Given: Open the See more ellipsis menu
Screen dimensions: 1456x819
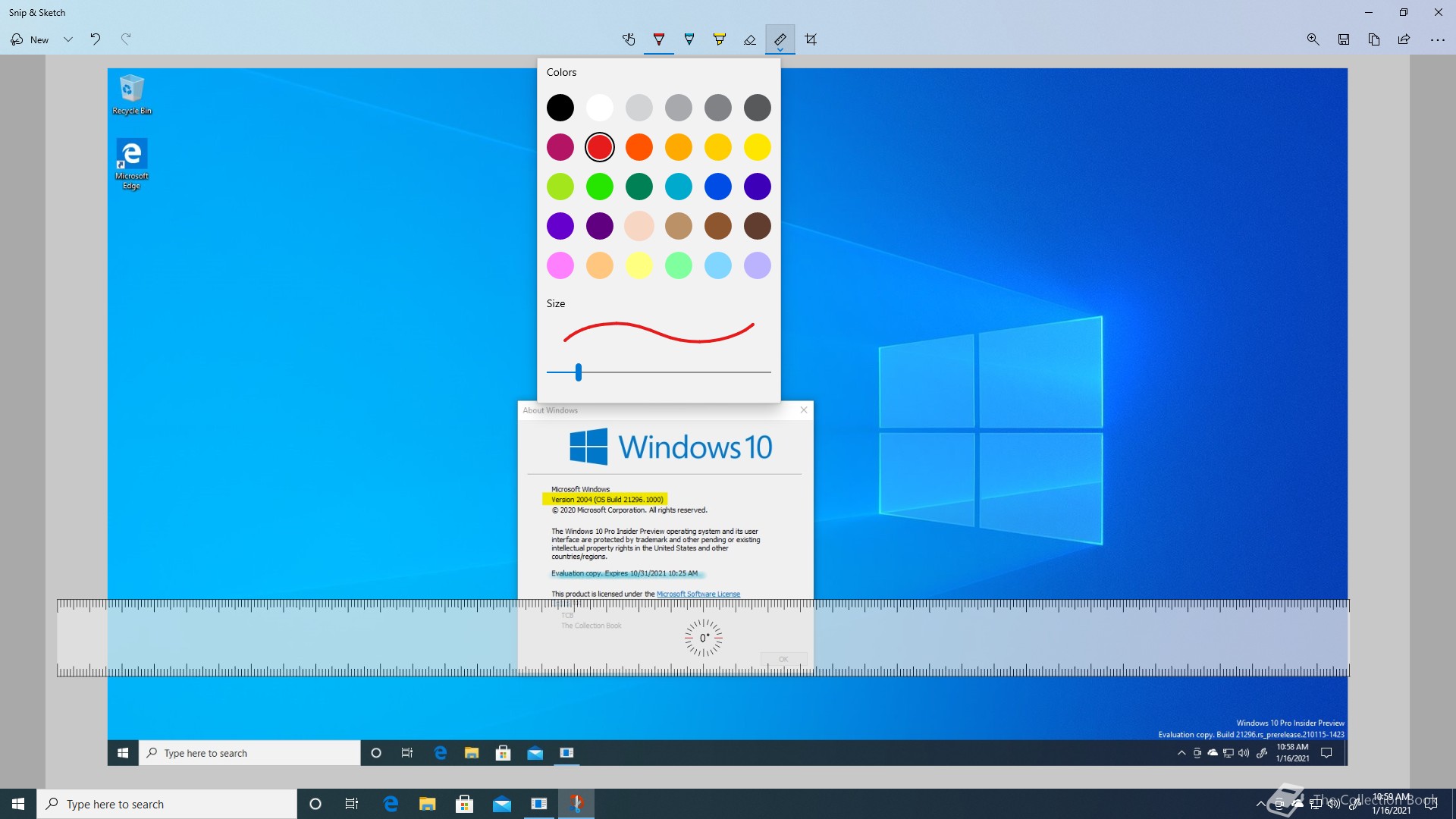Looking at the screenshot, I should (x=1437, y=39).
